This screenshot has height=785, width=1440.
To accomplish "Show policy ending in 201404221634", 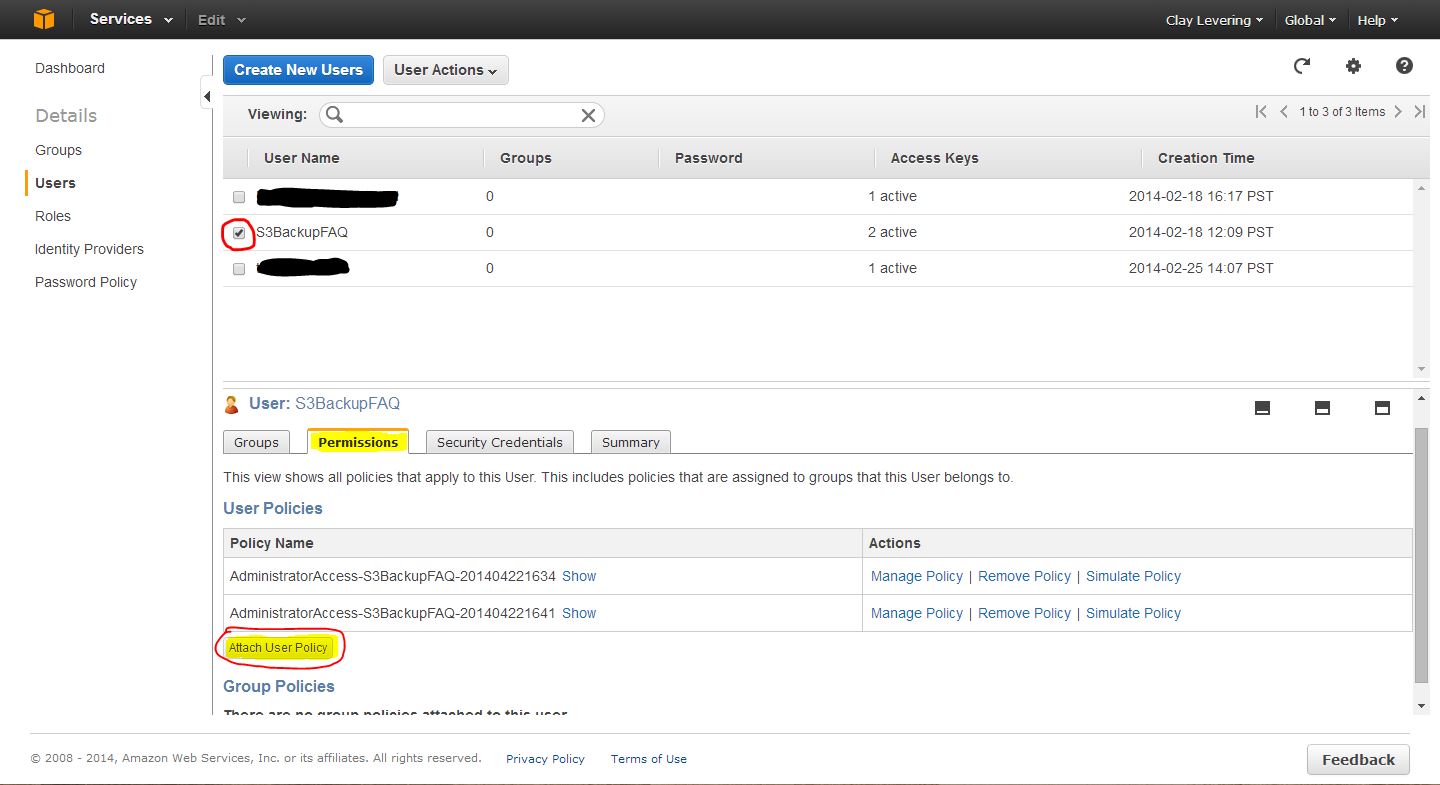I will point(579,576).
